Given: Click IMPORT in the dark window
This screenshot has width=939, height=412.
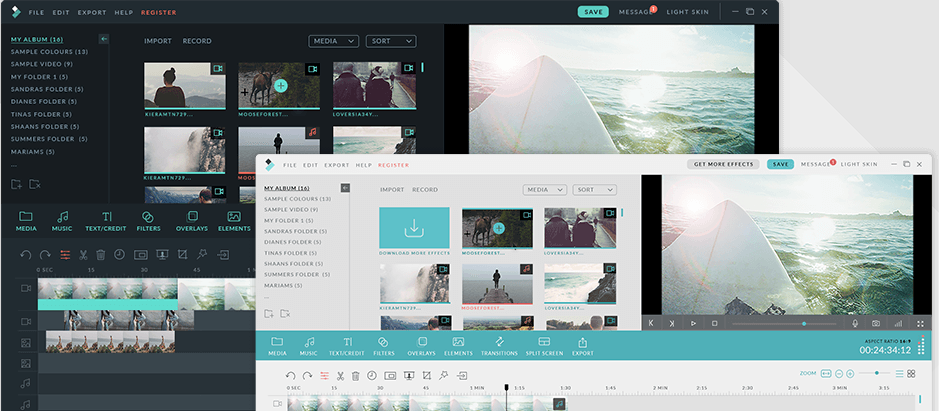Looking at the screenshot, I should 157,41.
